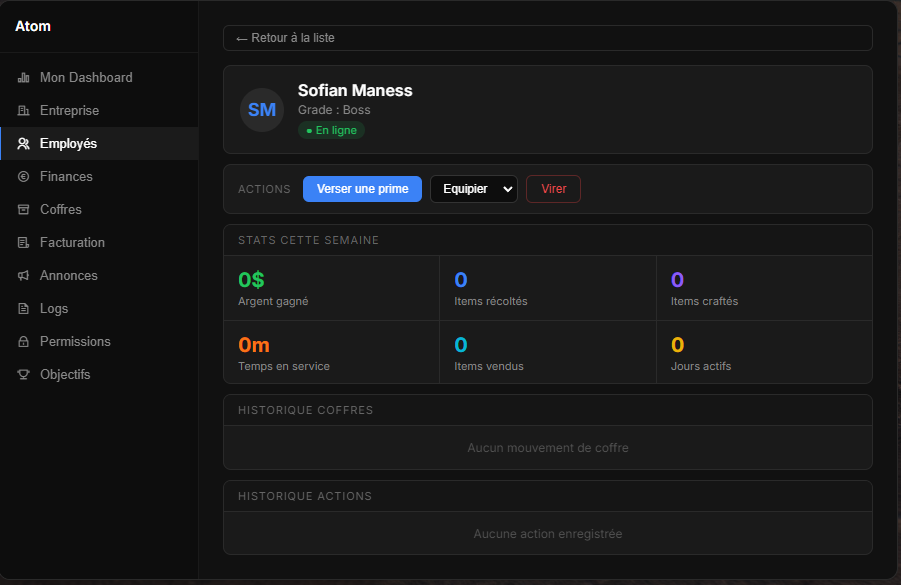Go back via Retour à la liste
901x585 pixels.
tap(286, 38)
